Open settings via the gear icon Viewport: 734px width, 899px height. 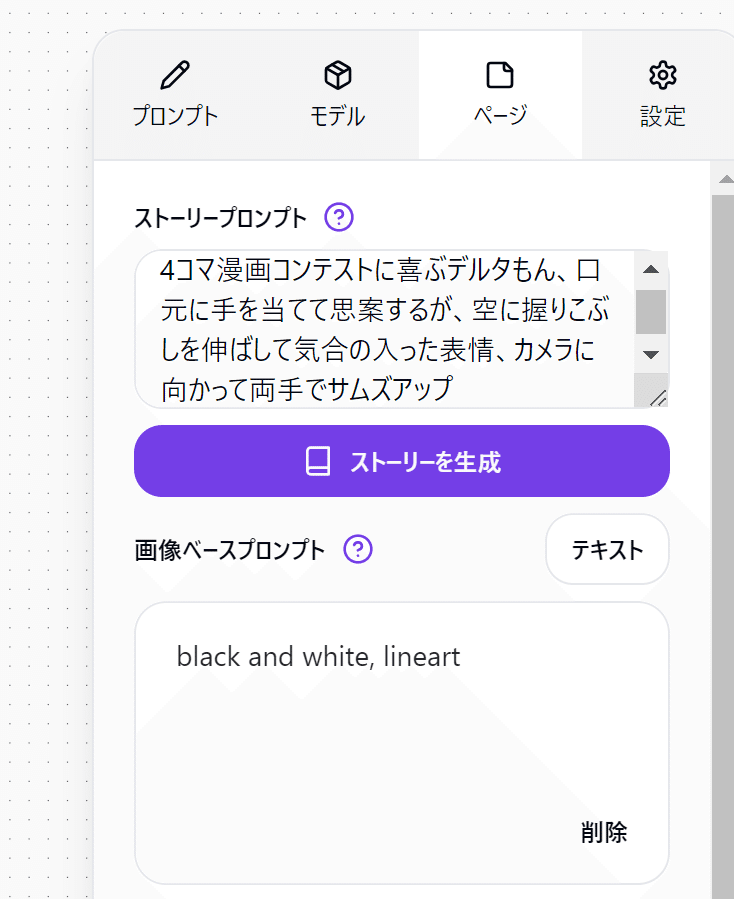(662, 74)
